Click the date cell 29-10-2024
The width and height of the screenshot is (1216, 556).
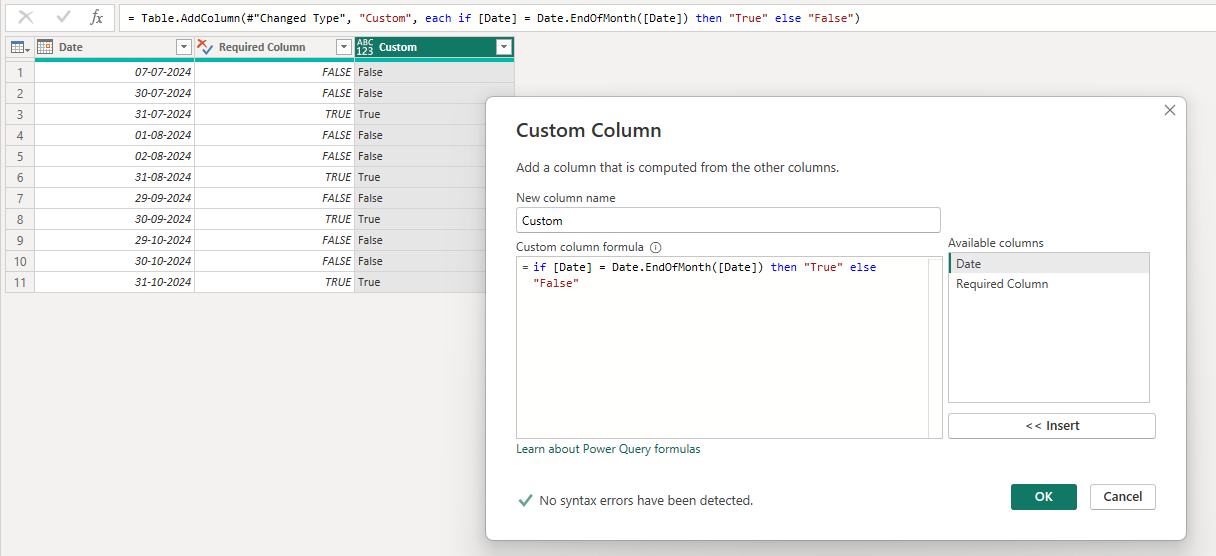114,240
